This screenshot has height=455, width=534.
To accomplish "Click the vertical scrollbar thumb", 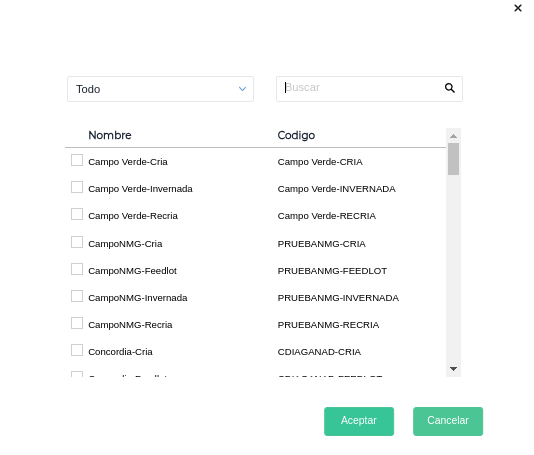I will click(453, 159).
